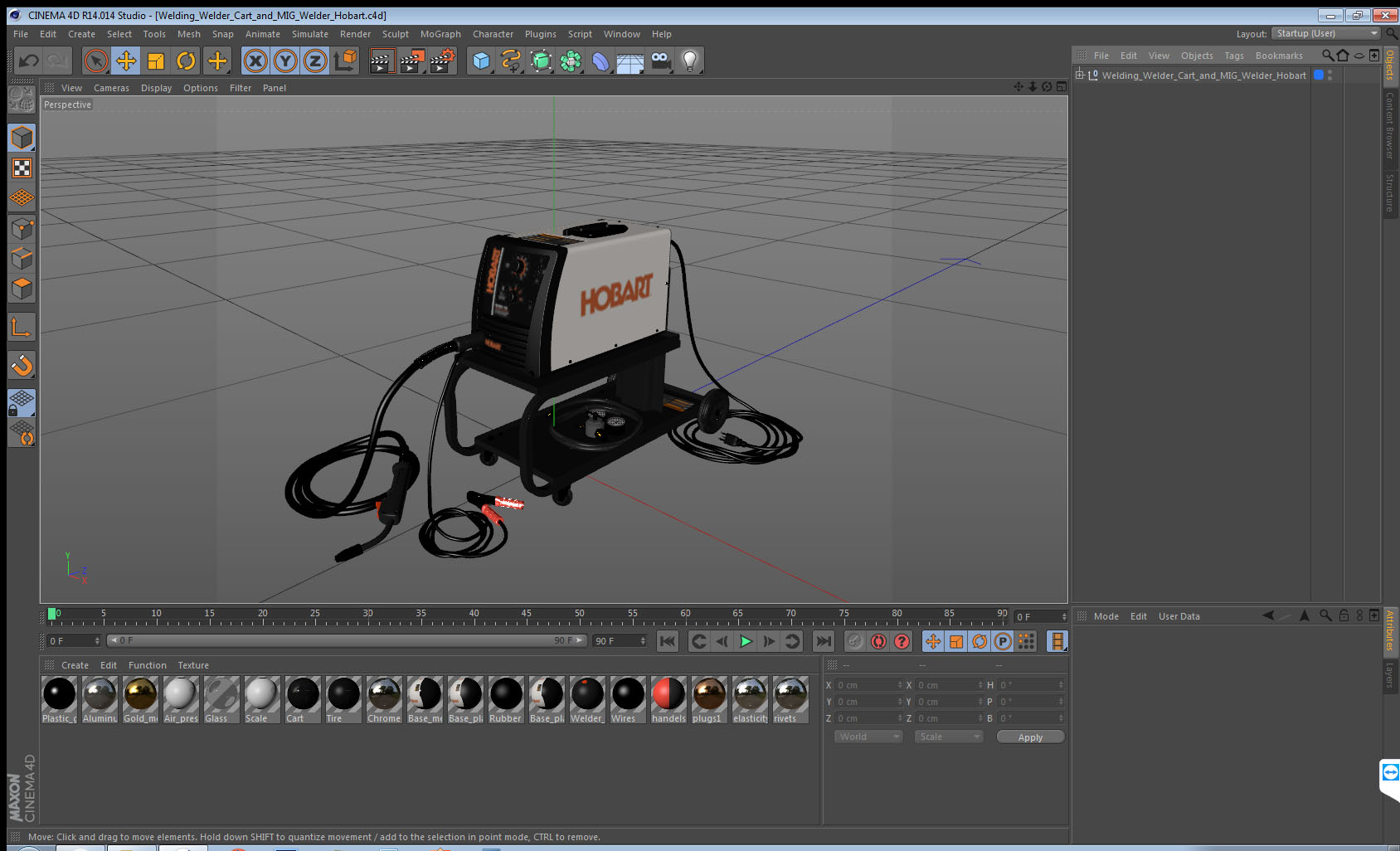Click the X position input field
The width and height of the screenshot is (1400, 851).
[868, 685]
